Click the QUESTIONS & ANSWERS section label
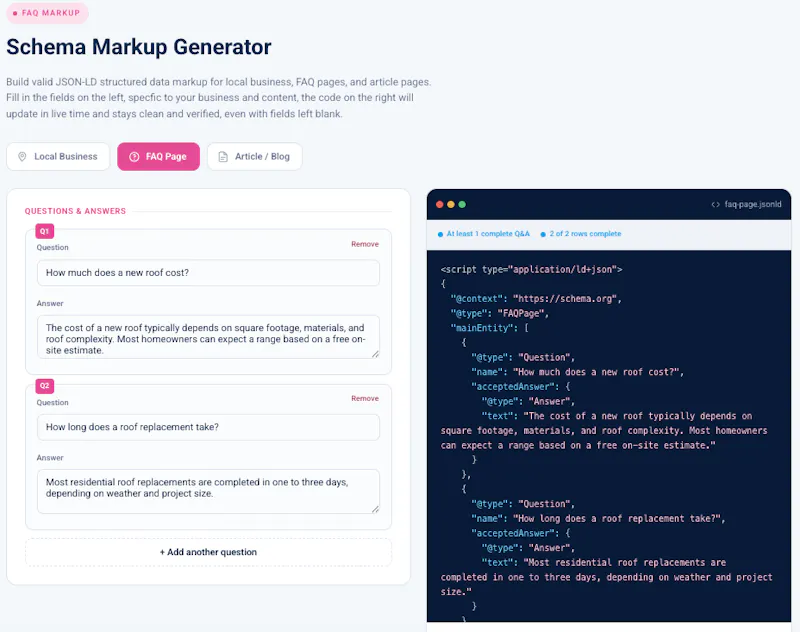The image size is (800, 632). tap(75, 211)
